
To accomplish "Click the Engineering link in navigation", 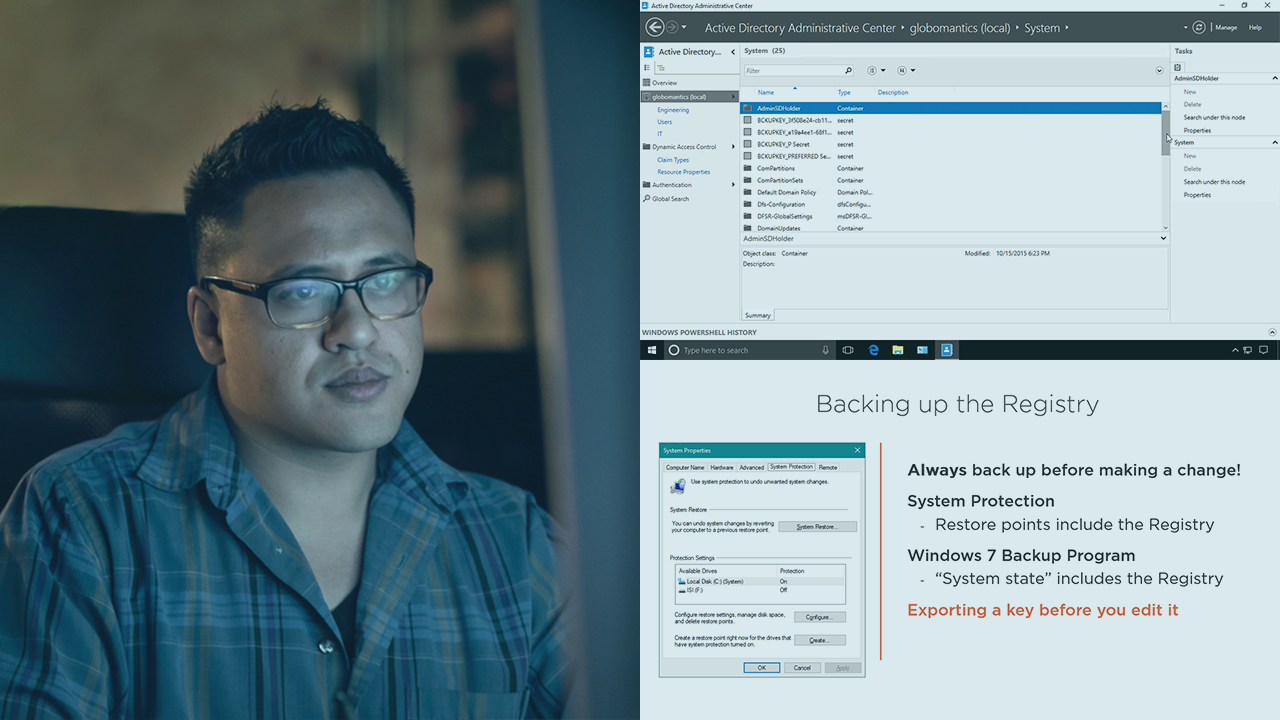I will 673,110.
